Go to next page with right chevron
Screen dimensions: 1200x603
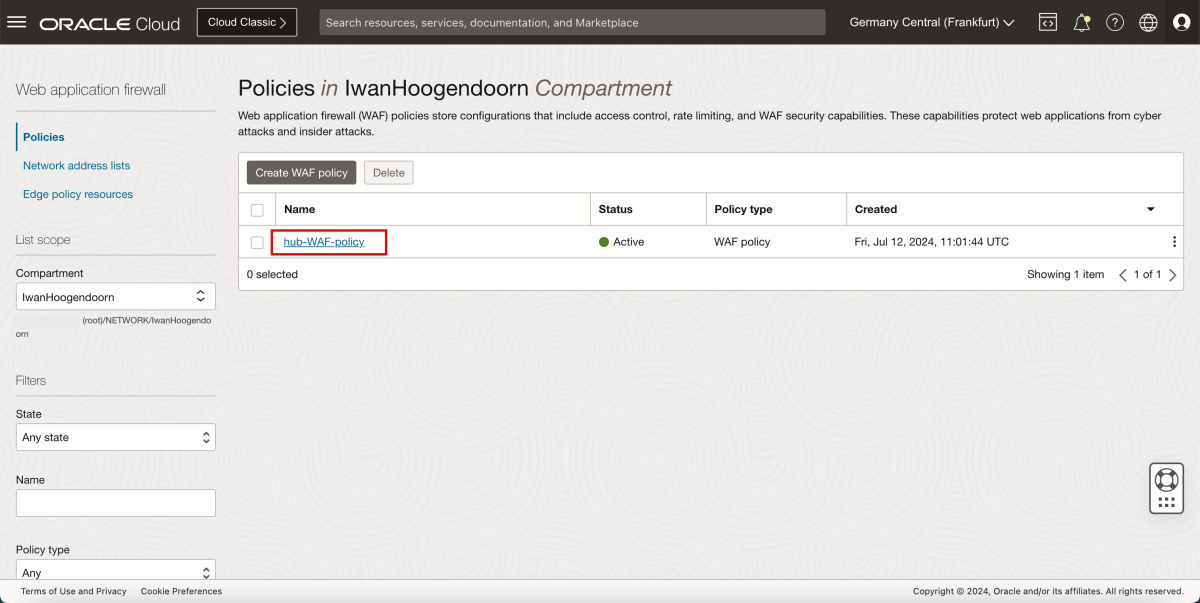1171,273
